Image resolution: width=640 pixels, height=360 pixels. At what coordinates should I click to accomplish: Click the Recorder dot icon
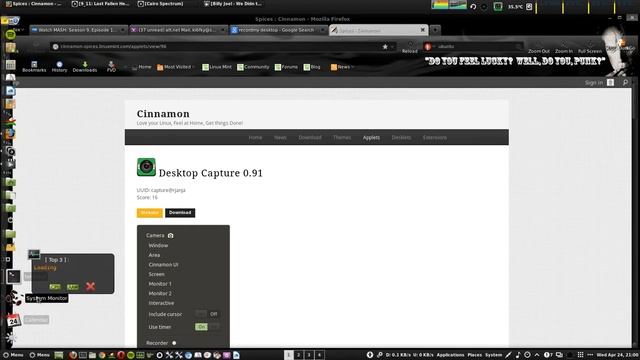point(174,343)
